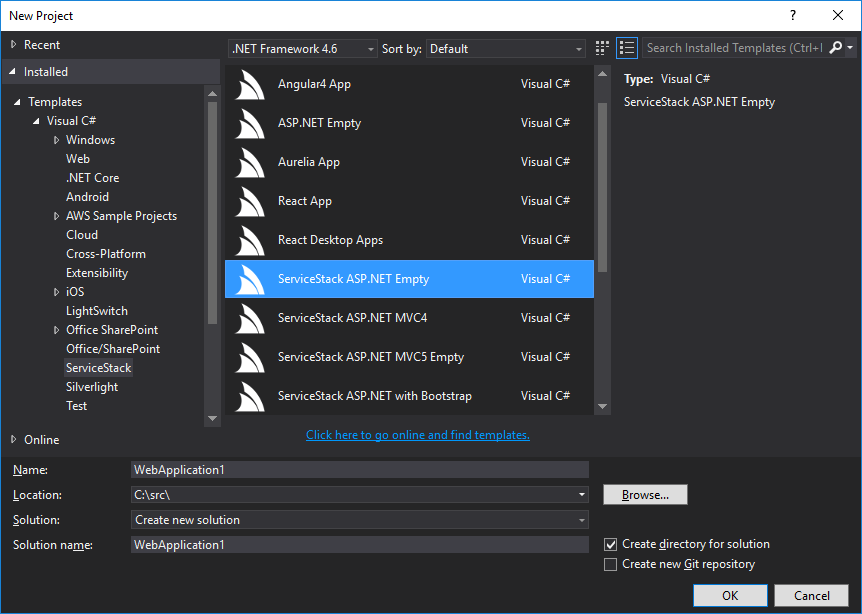Viewport: 862px width, 614px height.
Task: Click the template list scrollbar thumb
Action: 603,187
